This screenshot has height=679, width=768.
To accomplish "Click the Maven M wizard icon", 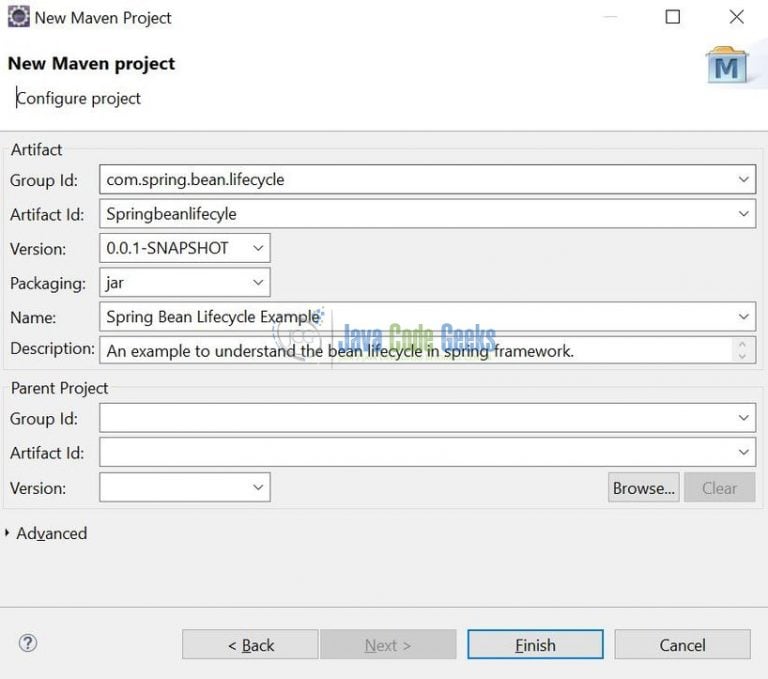I will click(x=727, y=66).
